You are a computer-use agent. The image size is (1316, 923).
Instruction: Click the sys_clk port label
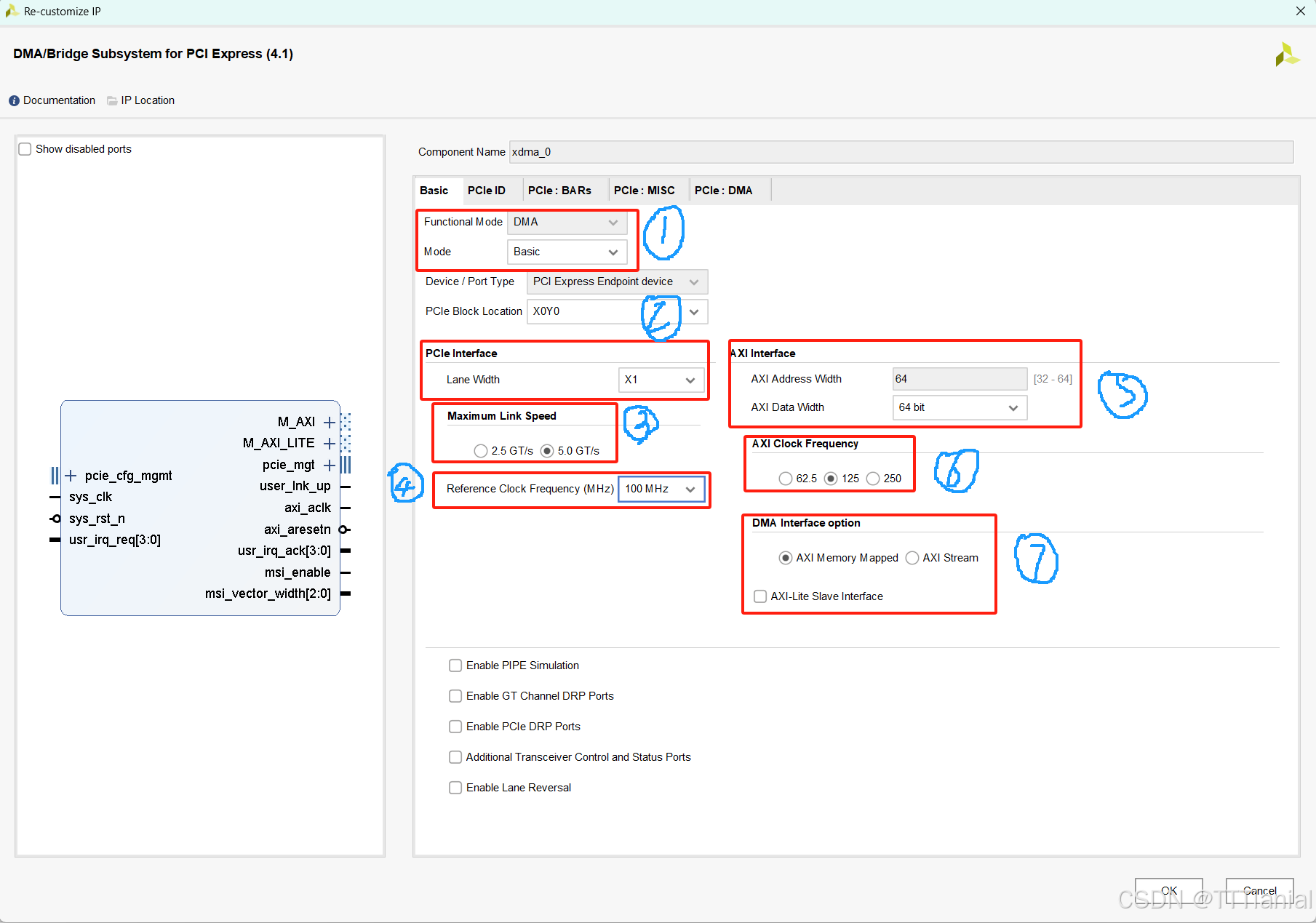(91, 498)
